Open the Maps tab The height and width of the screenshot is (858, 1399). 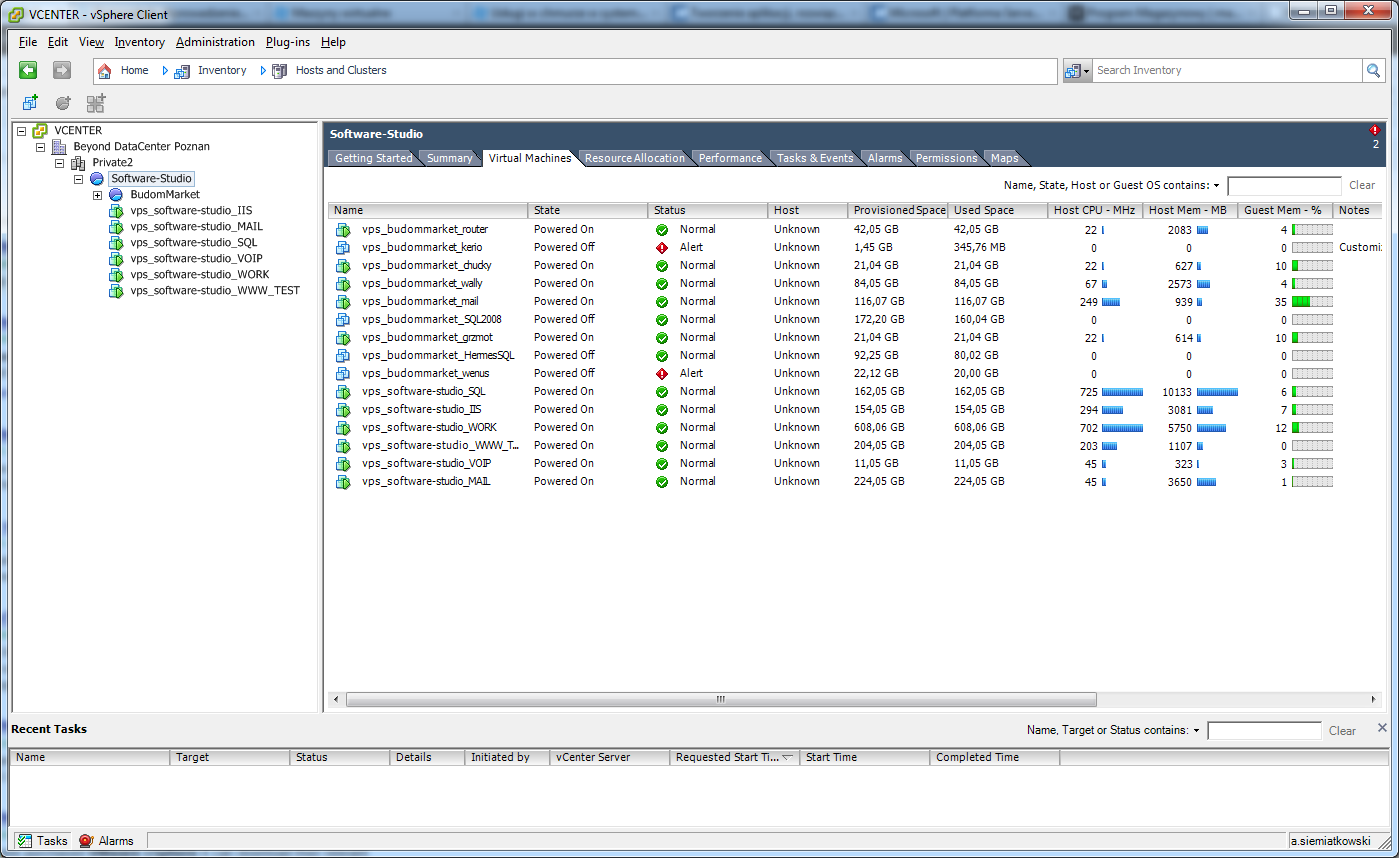coord(1004,158)
